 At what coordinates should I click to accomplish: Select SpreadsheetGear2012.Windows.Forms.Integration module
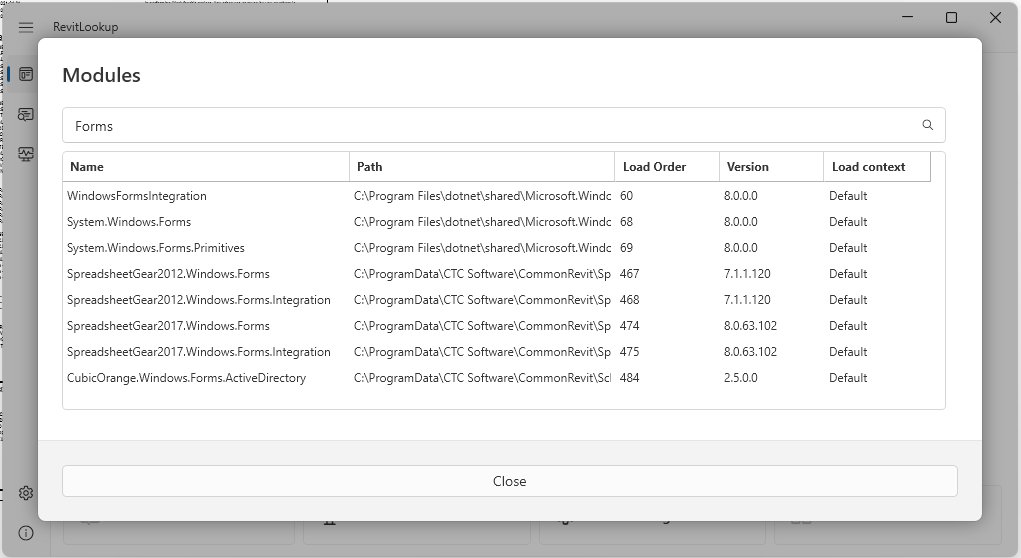199,300
